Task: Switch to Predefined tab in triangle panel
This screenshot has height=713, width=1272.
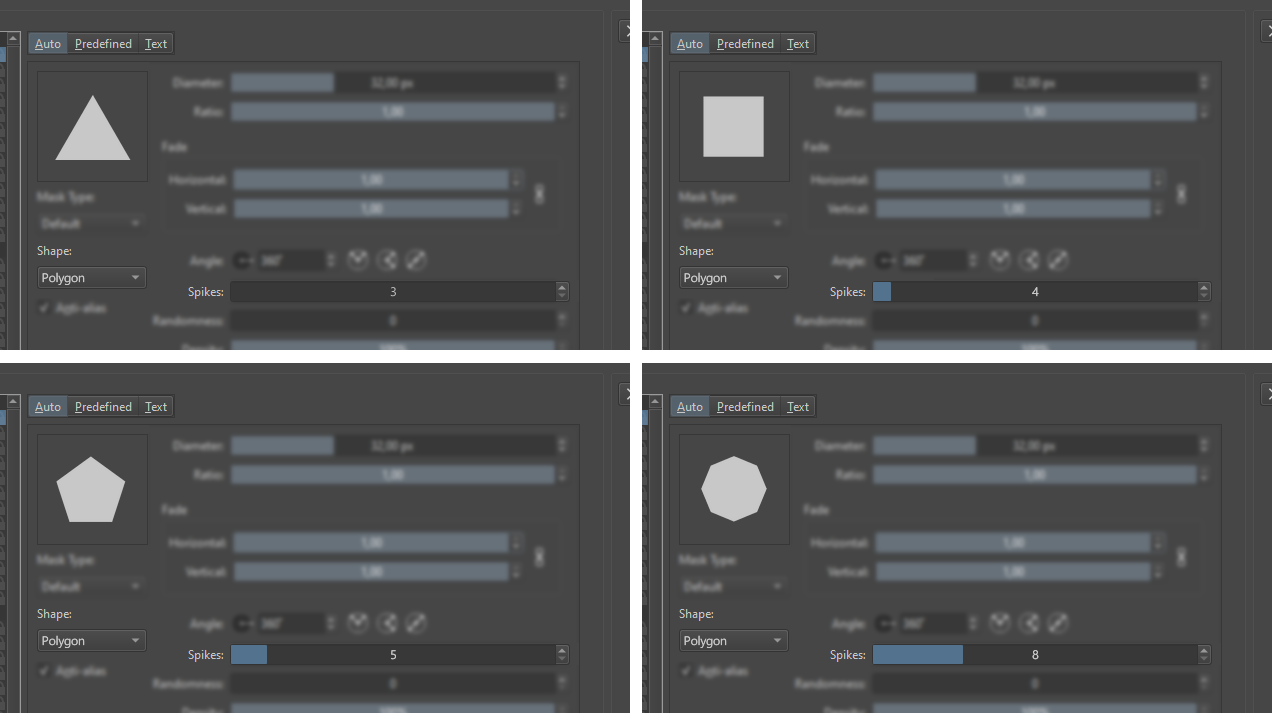Action: point(103,44)
